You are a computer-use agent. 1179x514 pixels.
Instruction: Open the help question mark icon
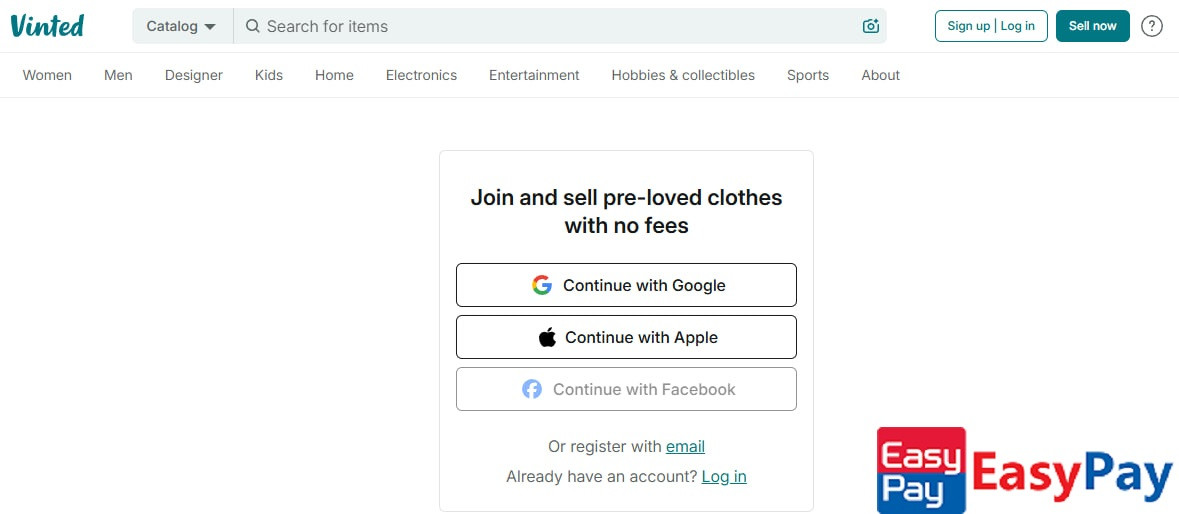tap(1152, 26)
